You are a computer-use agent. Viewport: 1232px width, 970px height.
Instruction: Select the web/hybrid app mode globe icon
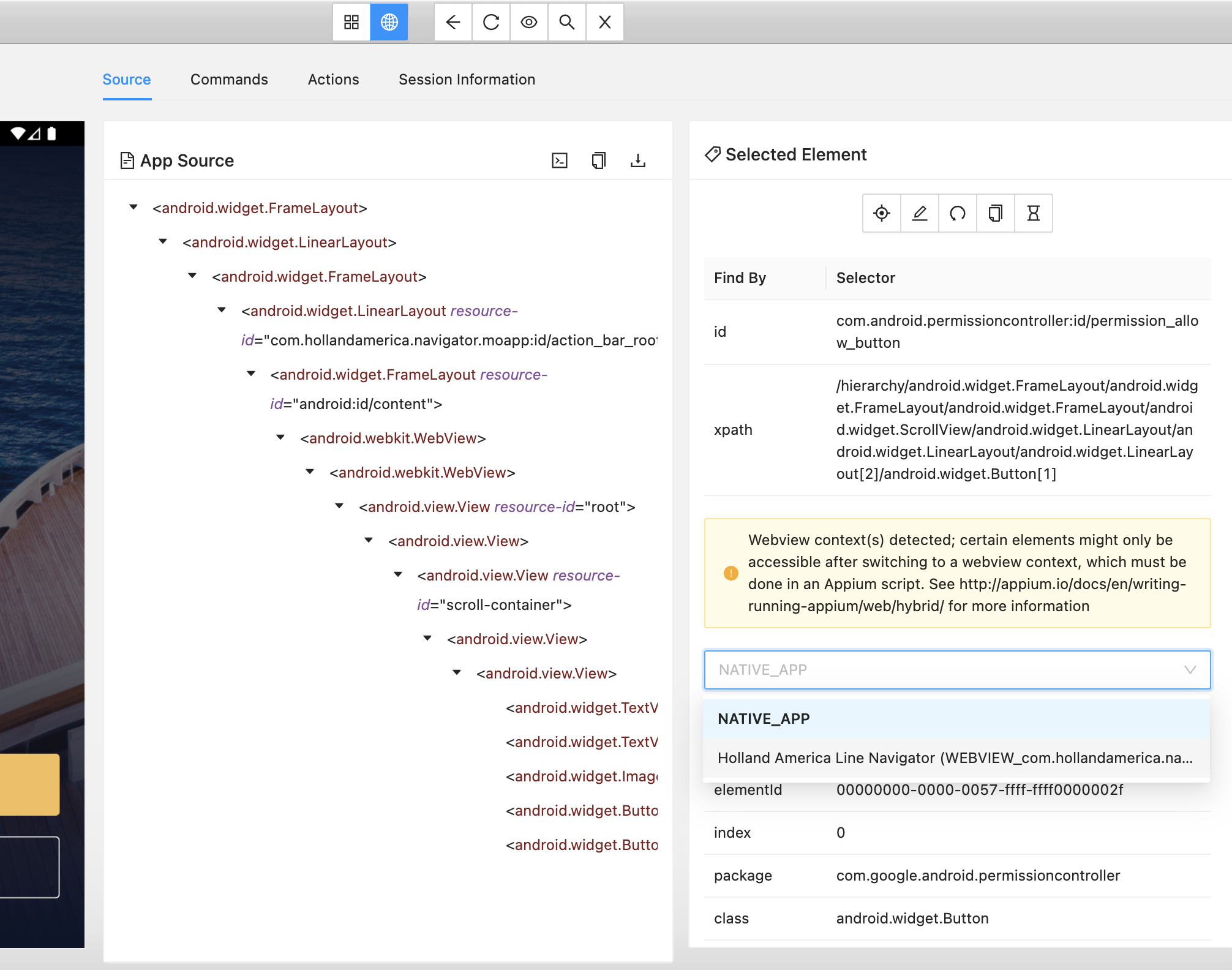(x=389, y=23)
